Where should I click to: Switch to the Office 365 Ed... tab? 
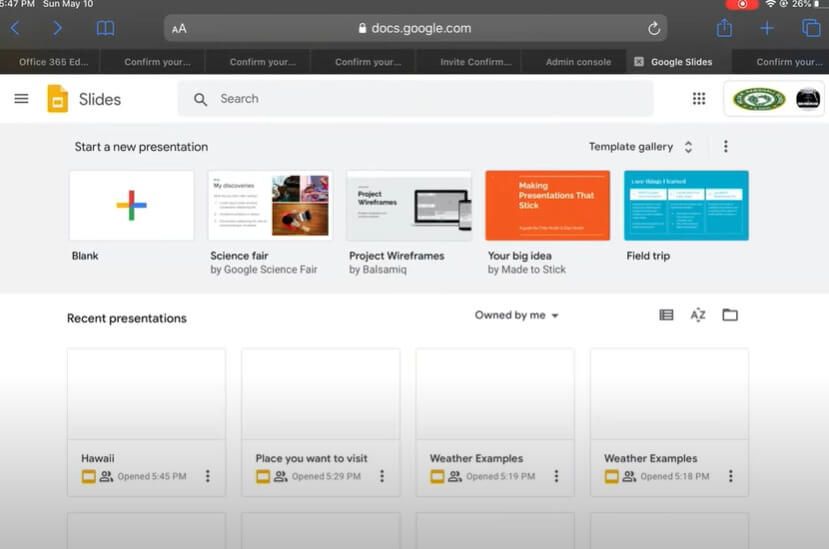tap(50, 62)
